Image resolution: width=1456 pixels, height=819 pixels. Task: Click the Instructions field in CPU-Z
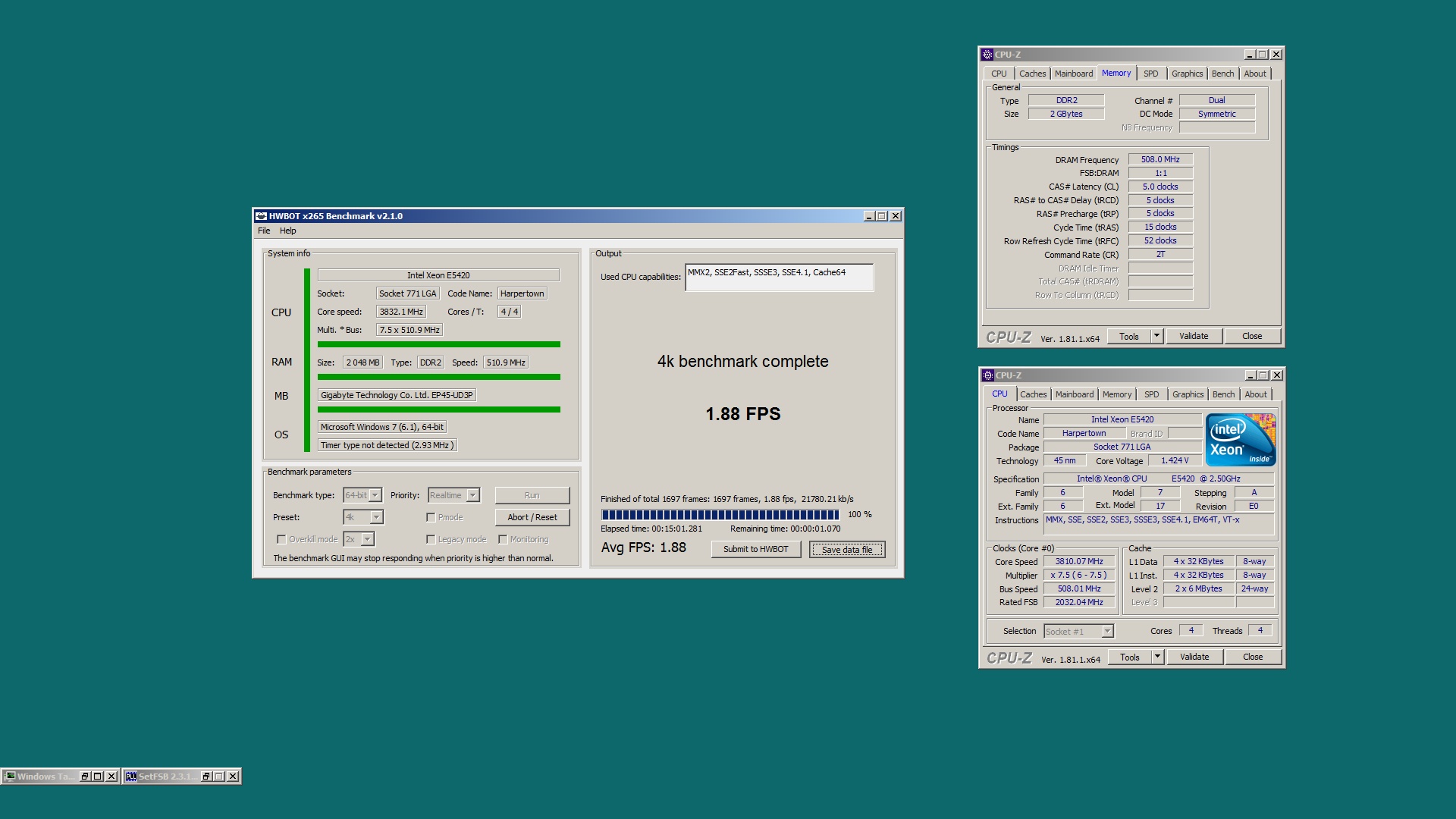[x=1159, y=524]
